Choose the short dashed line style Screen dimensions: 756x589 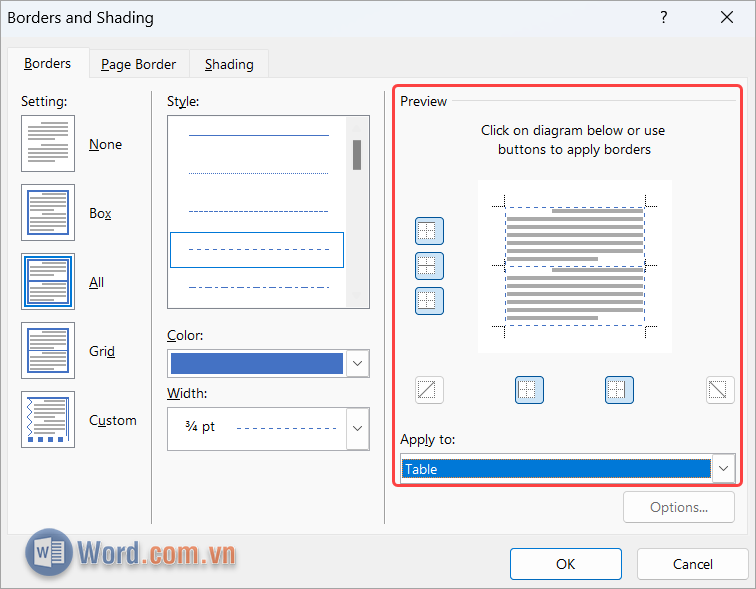pos(258,211)
